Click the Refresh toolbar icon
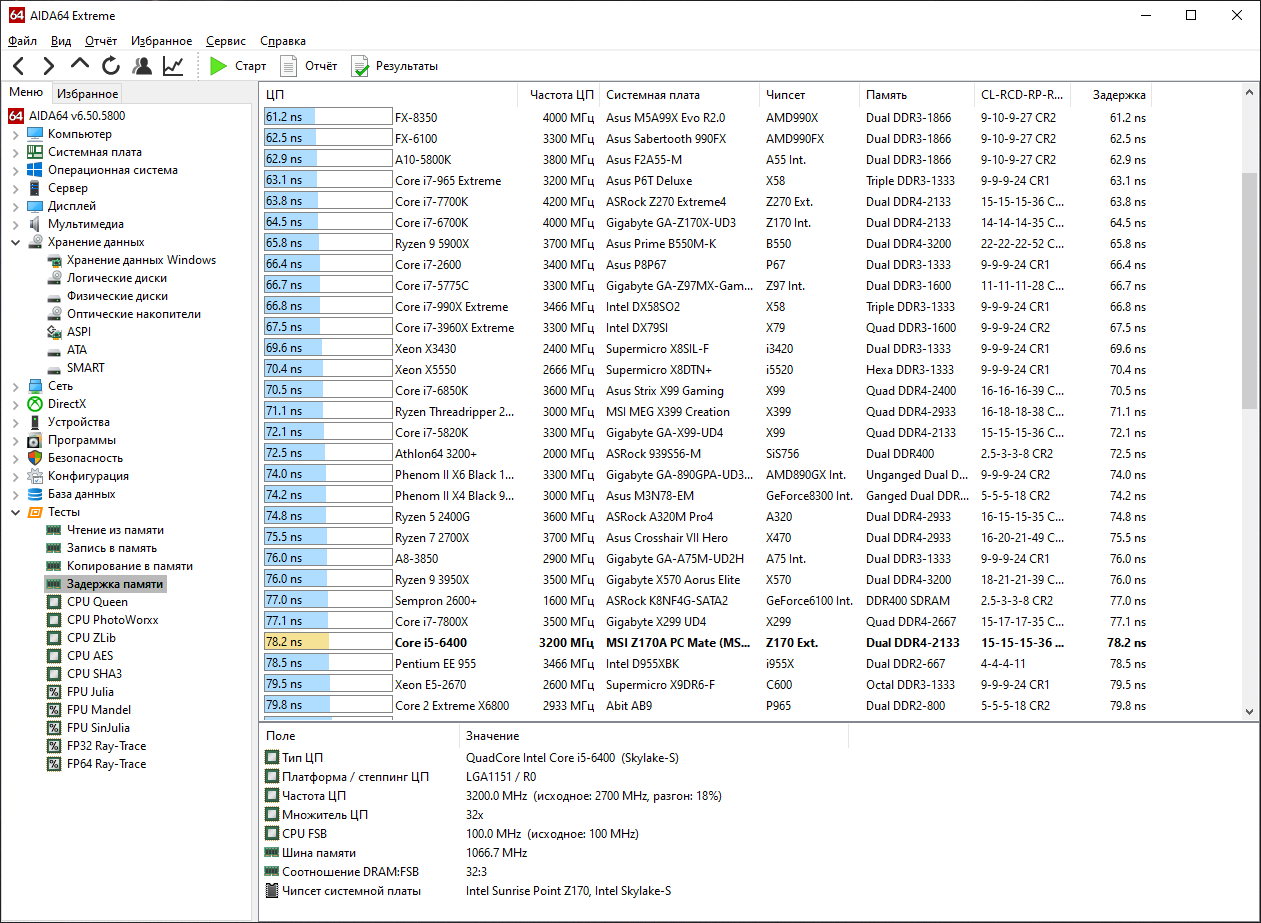Image resolution: width=1261 pixels, height=923 pixels. (111, 66)
